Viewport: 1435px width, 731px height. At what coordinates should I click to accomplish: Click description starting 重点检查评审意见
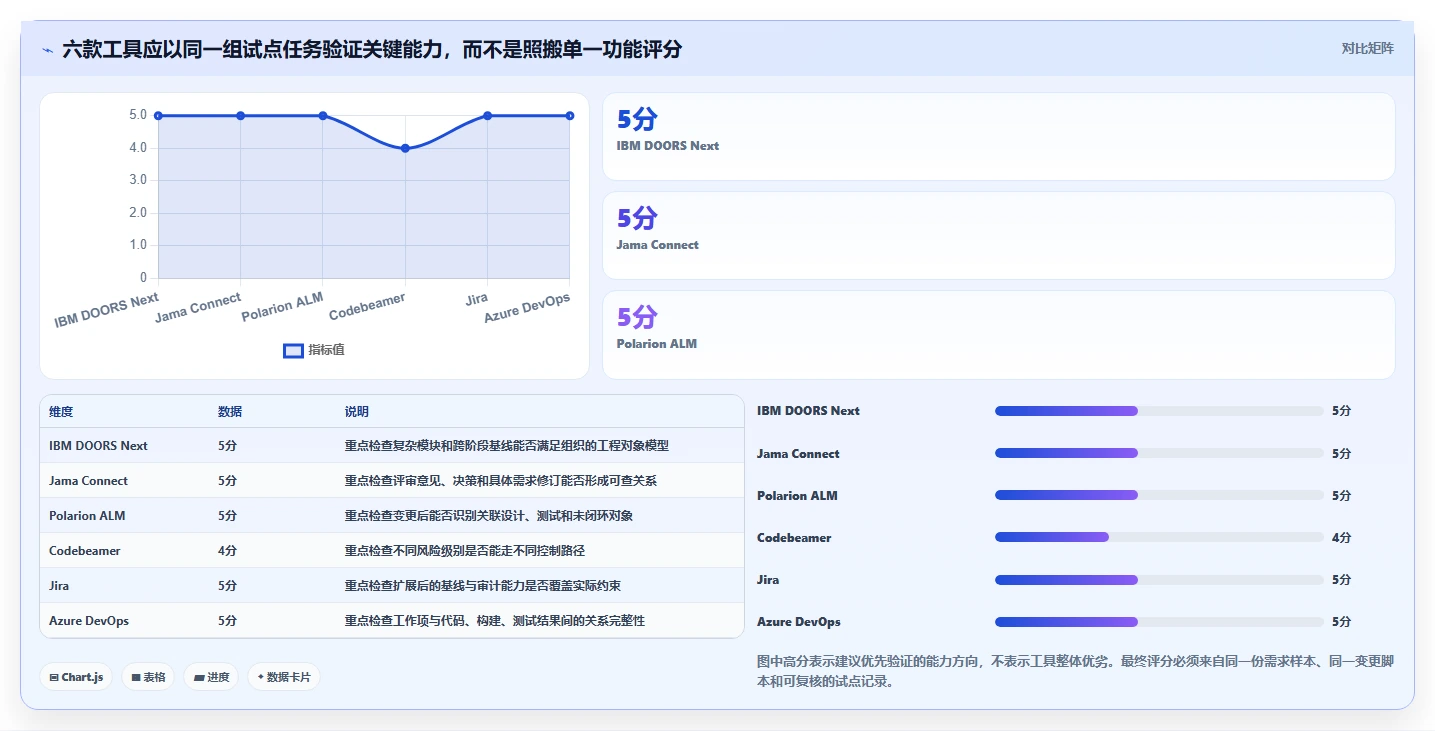tap(501, 481)
